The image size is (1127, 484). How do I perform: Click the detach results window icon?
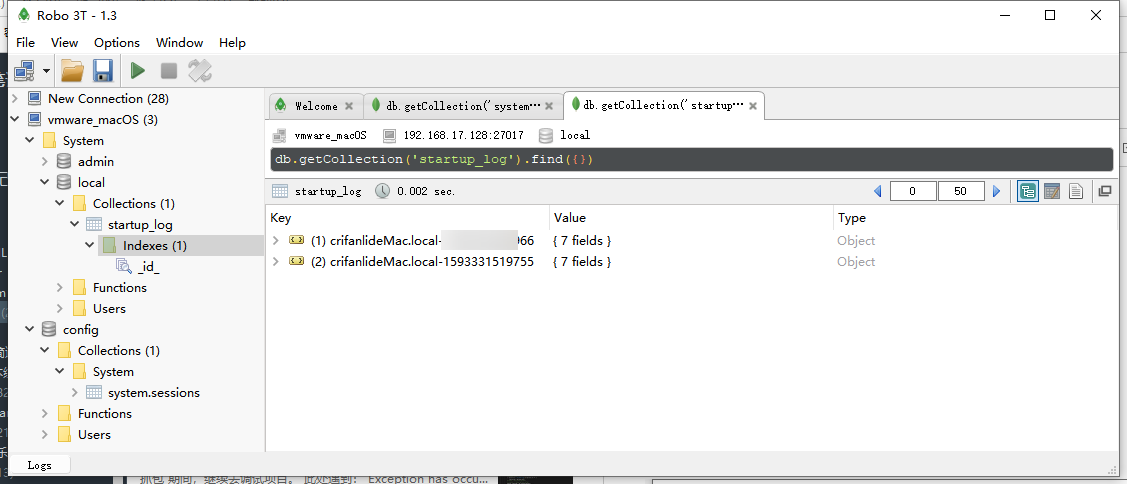pos(1105,191)
